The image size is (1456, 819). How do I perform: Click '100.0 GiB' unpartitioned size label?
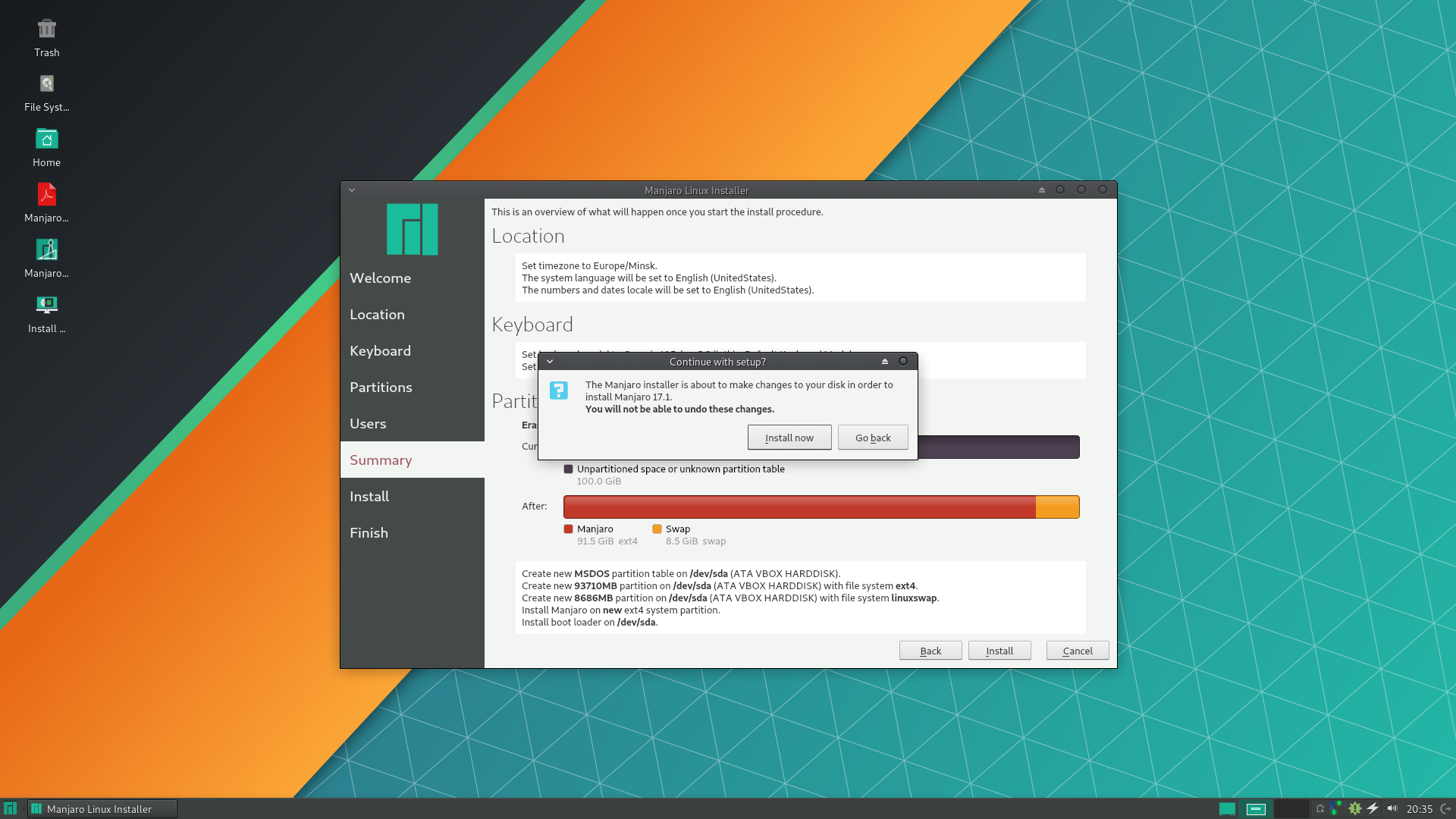[599, 482]
